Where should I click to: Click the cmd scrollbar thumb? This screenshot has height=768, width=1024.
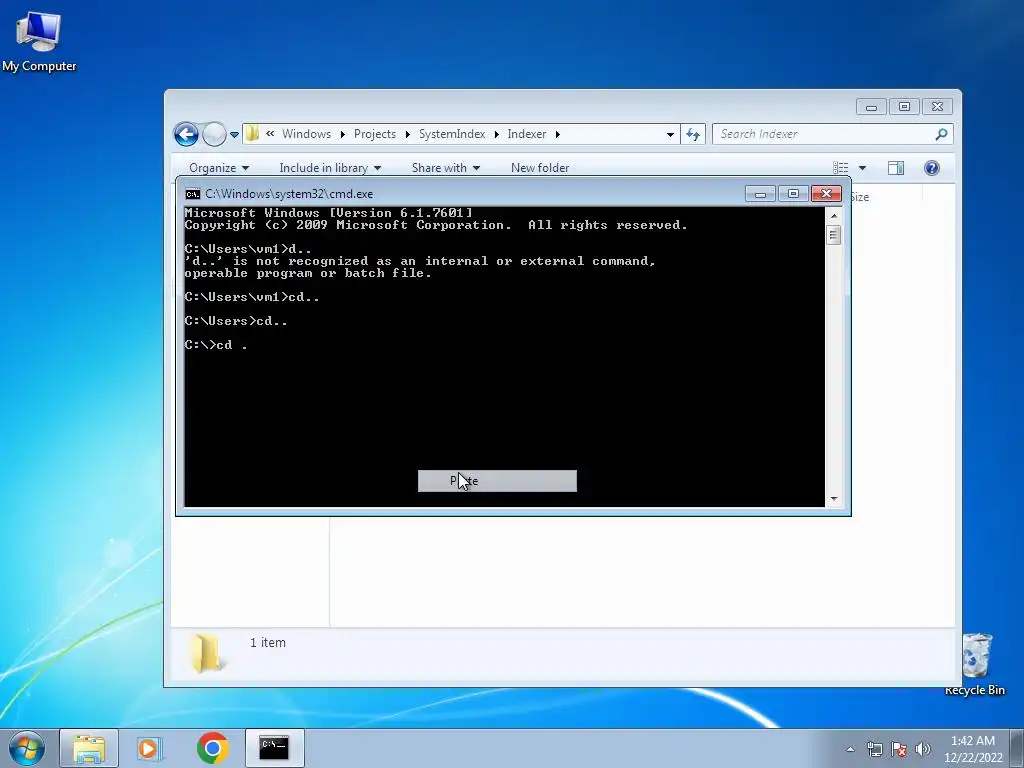pos(833,234)
